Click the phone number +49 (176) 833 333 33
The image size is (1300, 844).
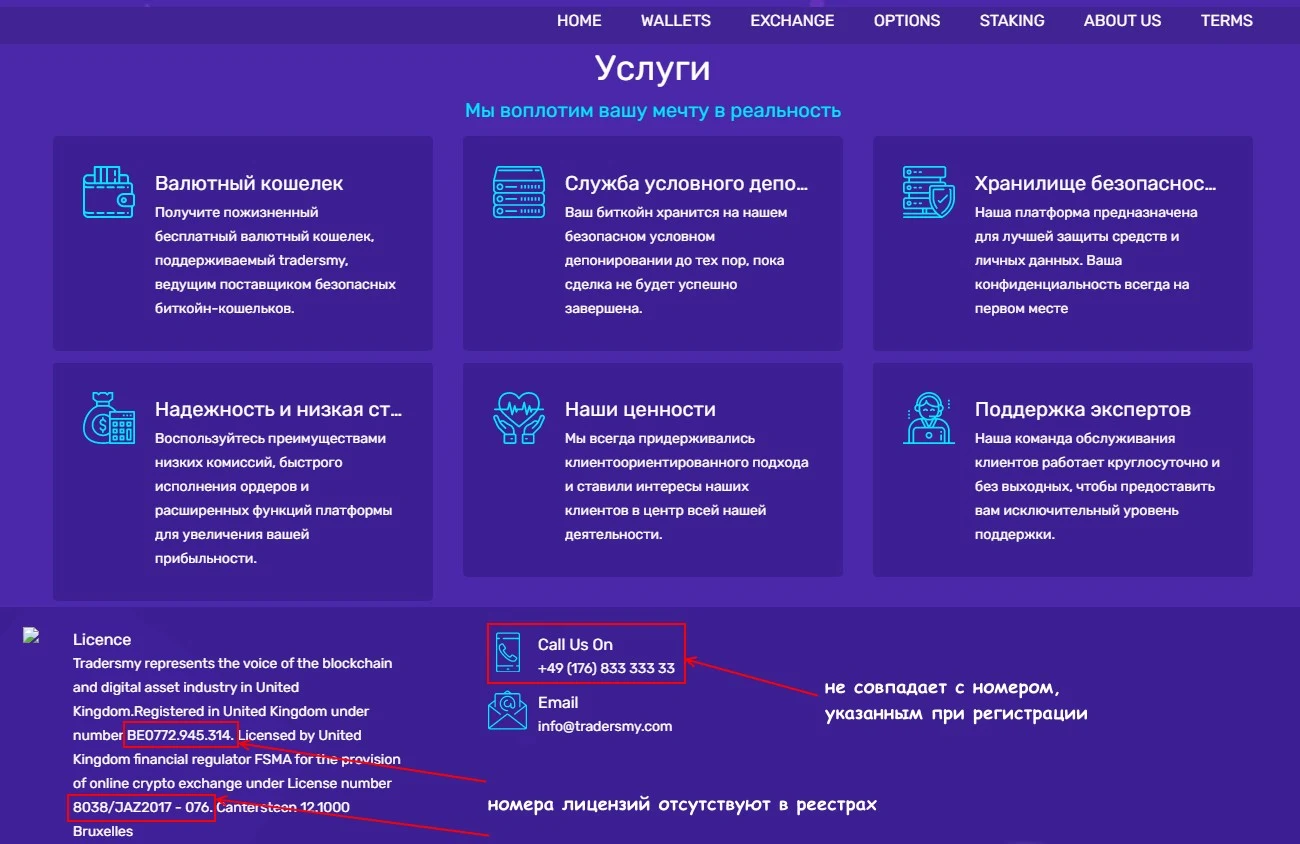(x=606, y=668)
